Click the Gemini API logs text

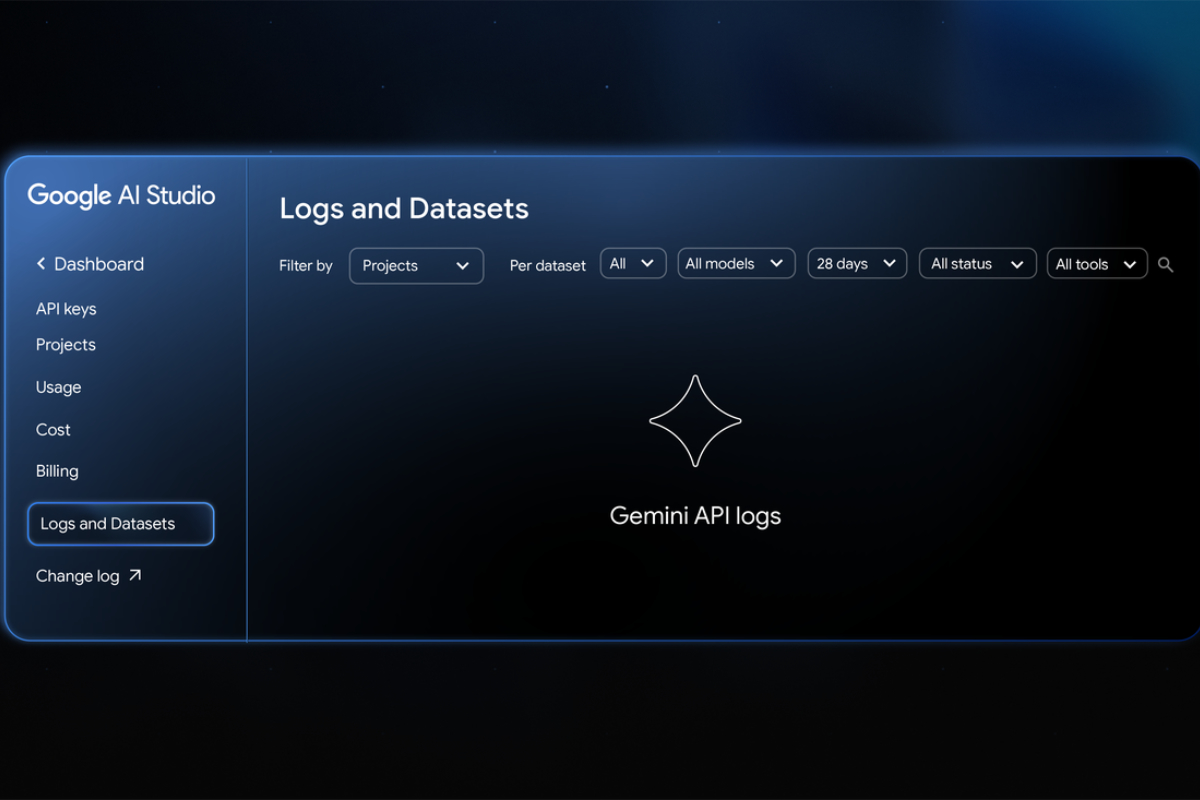(x=695, y=516)
